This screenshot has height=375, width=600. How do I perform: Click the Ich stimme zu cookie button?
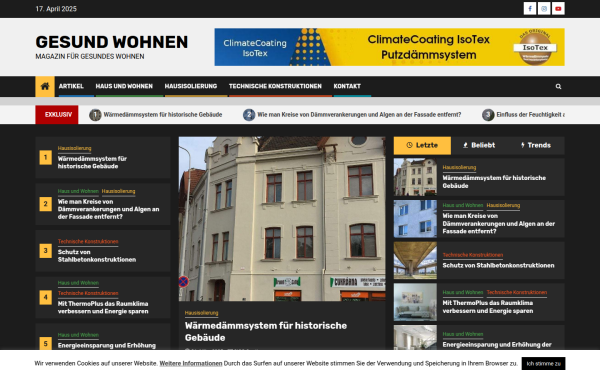[x=543, y=364]
